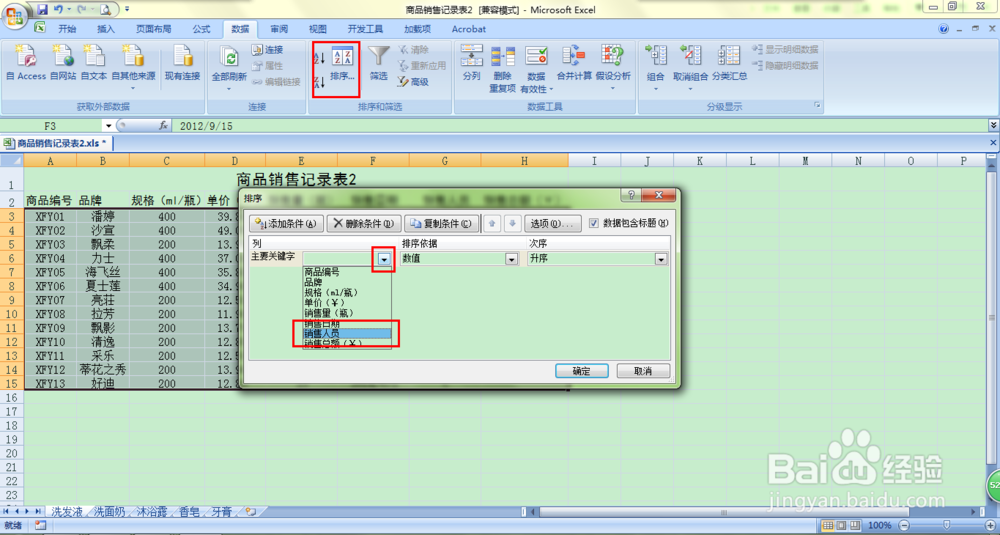The width and height of the screenshot is (1000, 535).
Task: Click the 现有连接 existing connections icon
Action: pos(182,62)
